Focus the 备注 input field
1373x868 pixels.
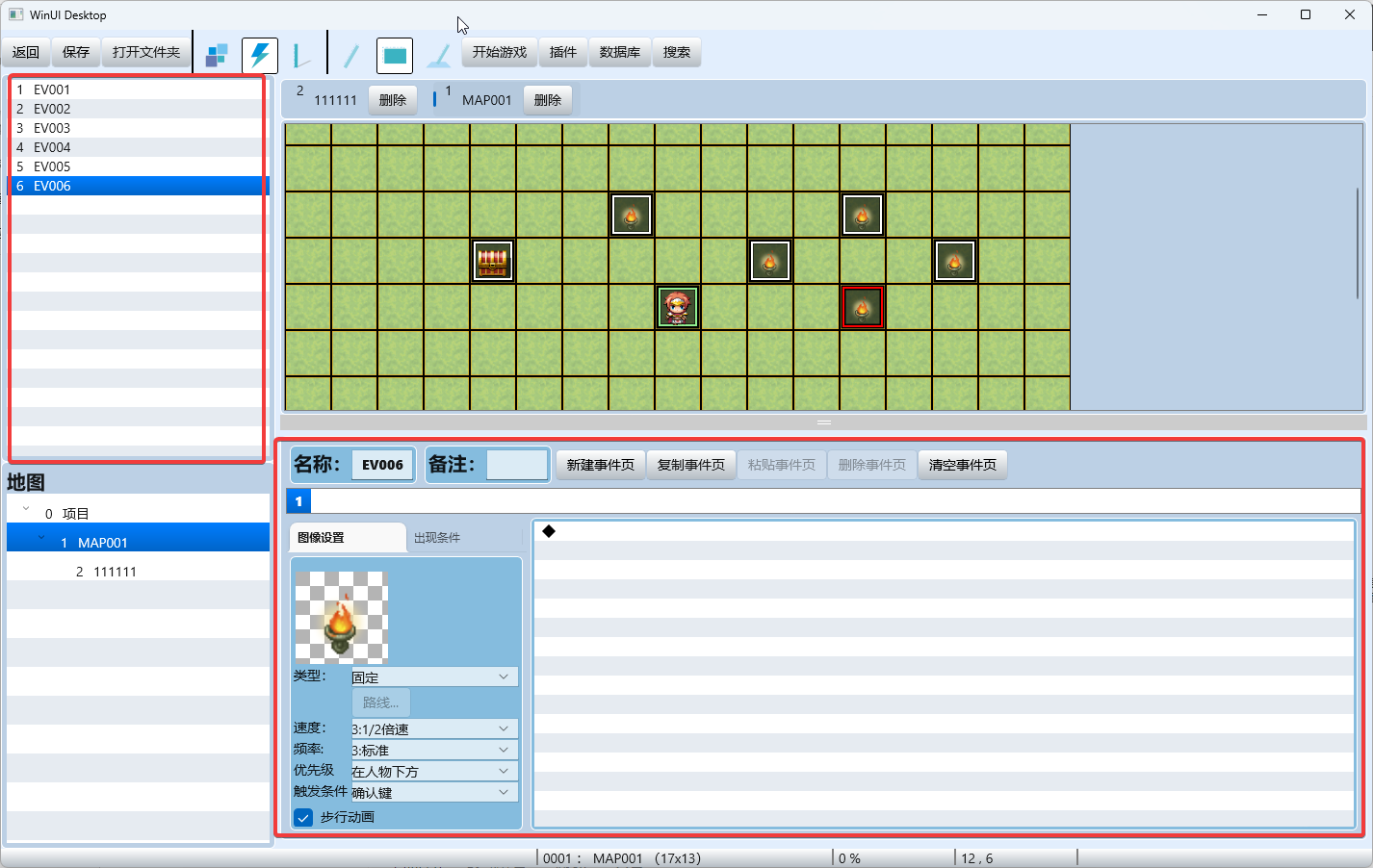pyautogui.click(x=517, y=465)
